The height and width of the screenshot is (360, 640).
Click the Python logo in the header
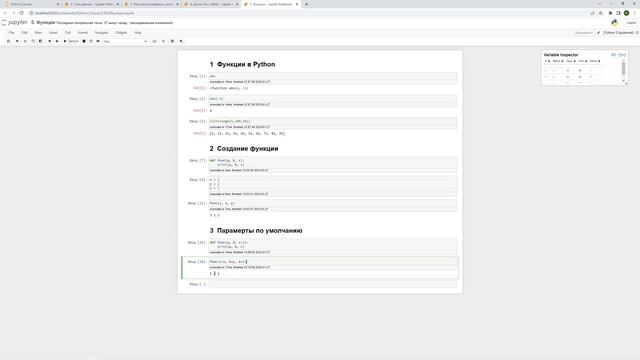(615, 23)
